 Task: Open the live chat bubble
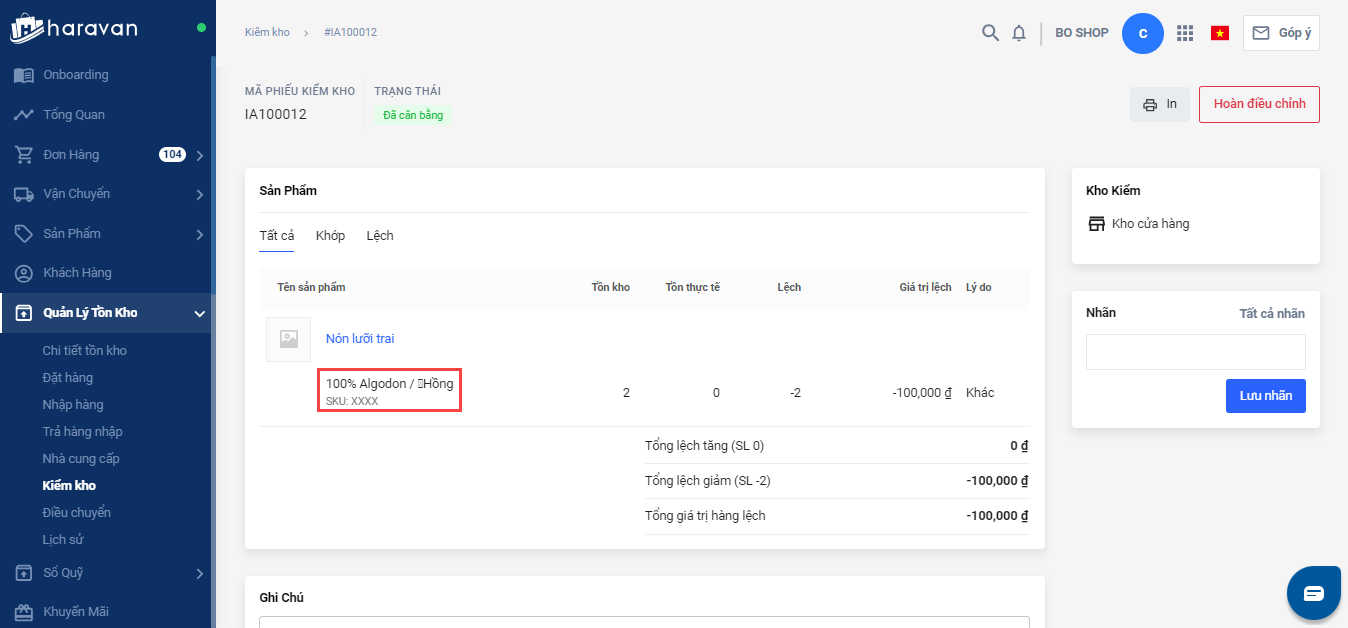coord(1313,593)
